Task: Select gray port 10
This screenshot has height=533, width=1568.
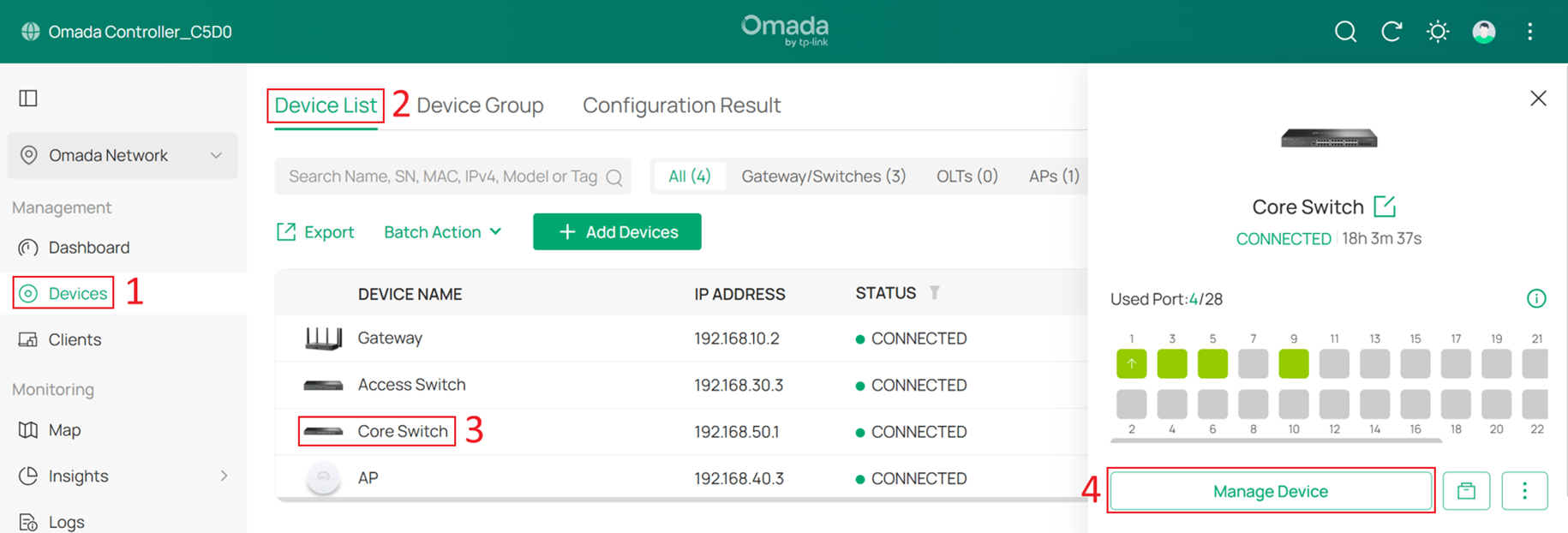Action: coord(1294,404)
